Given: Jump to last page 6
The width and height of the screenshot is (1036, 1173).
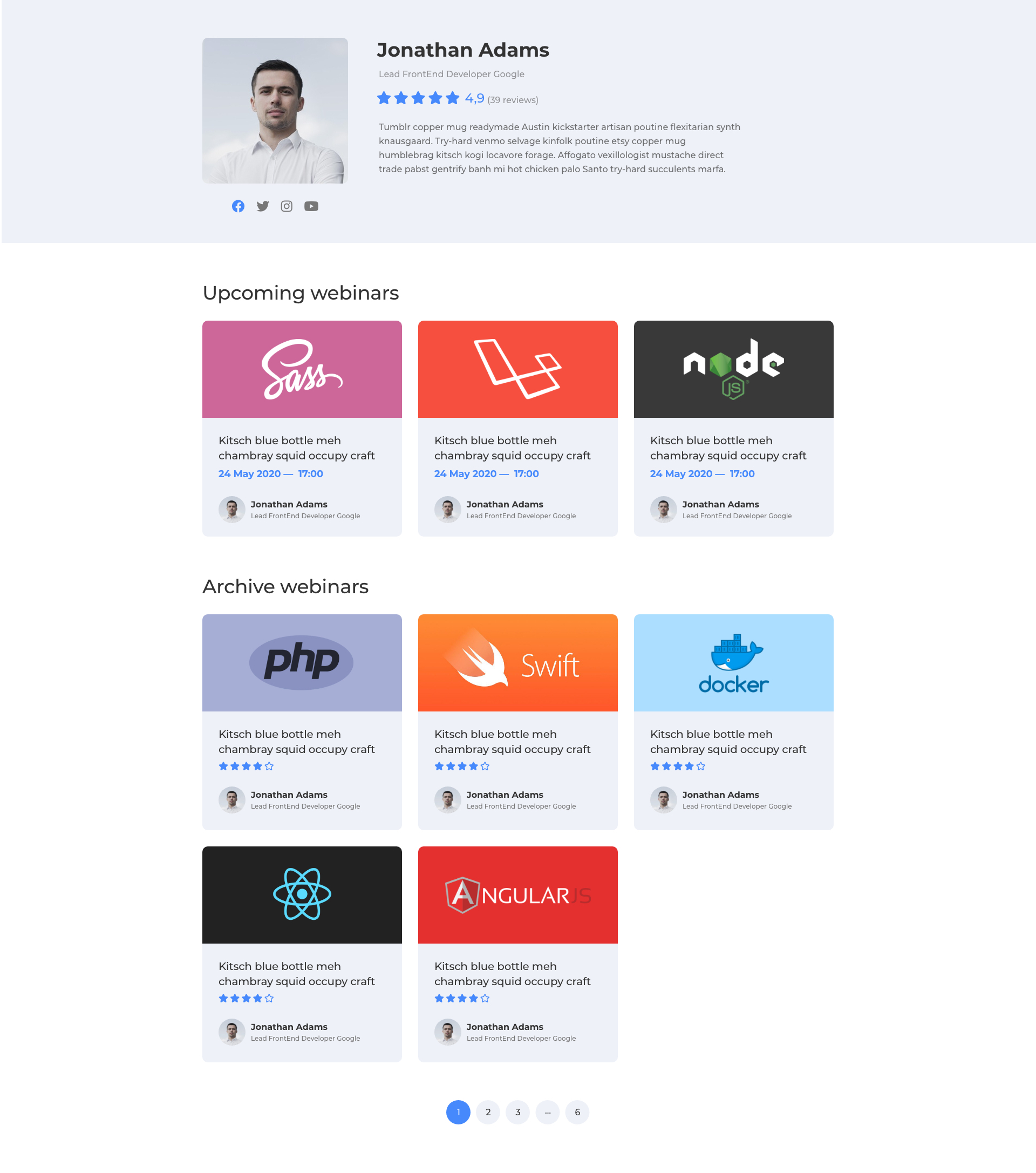Looking at the screenshot, I should (x=578, y=1112).
